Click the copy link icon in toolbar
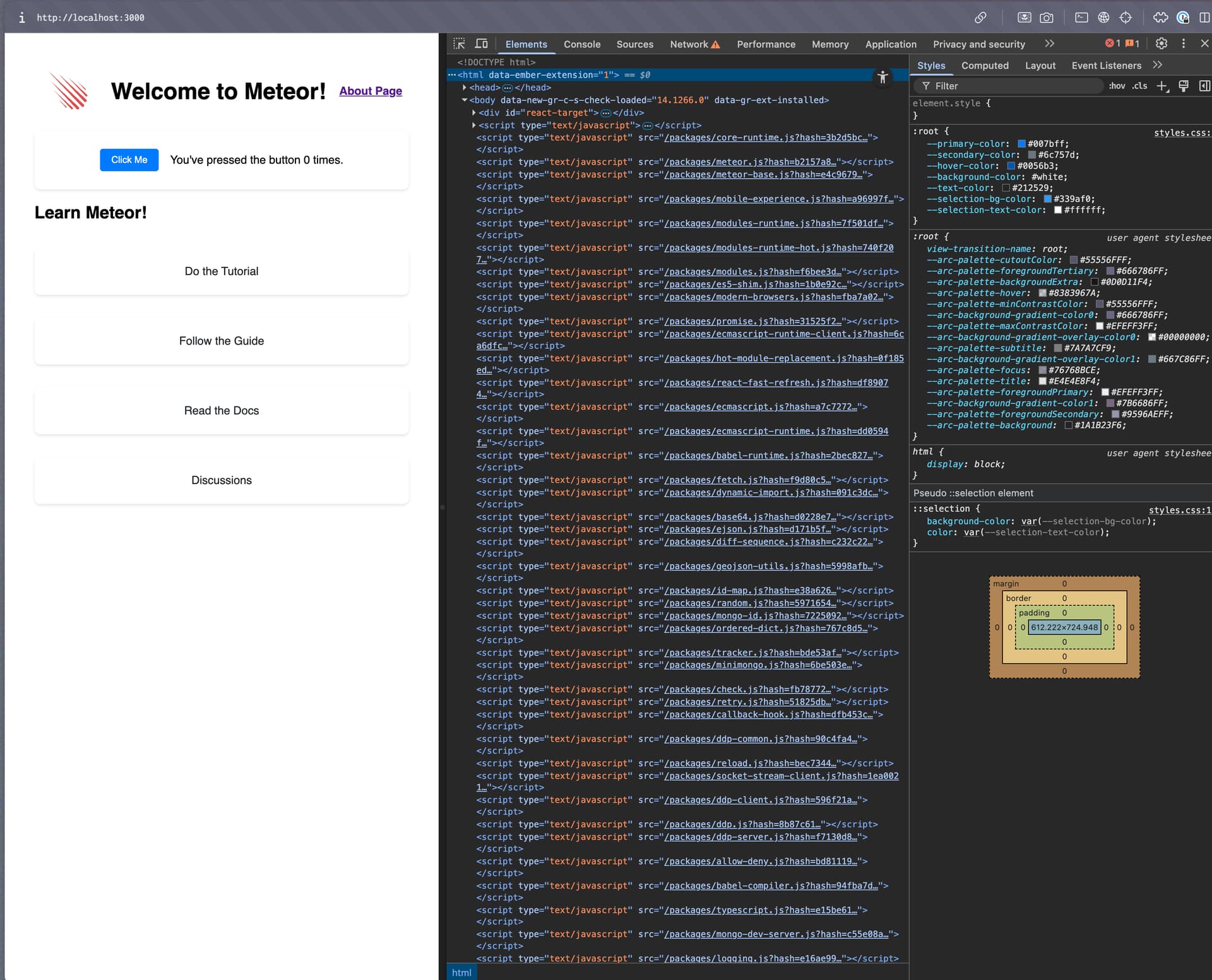1212x980 pixels. 980,18
